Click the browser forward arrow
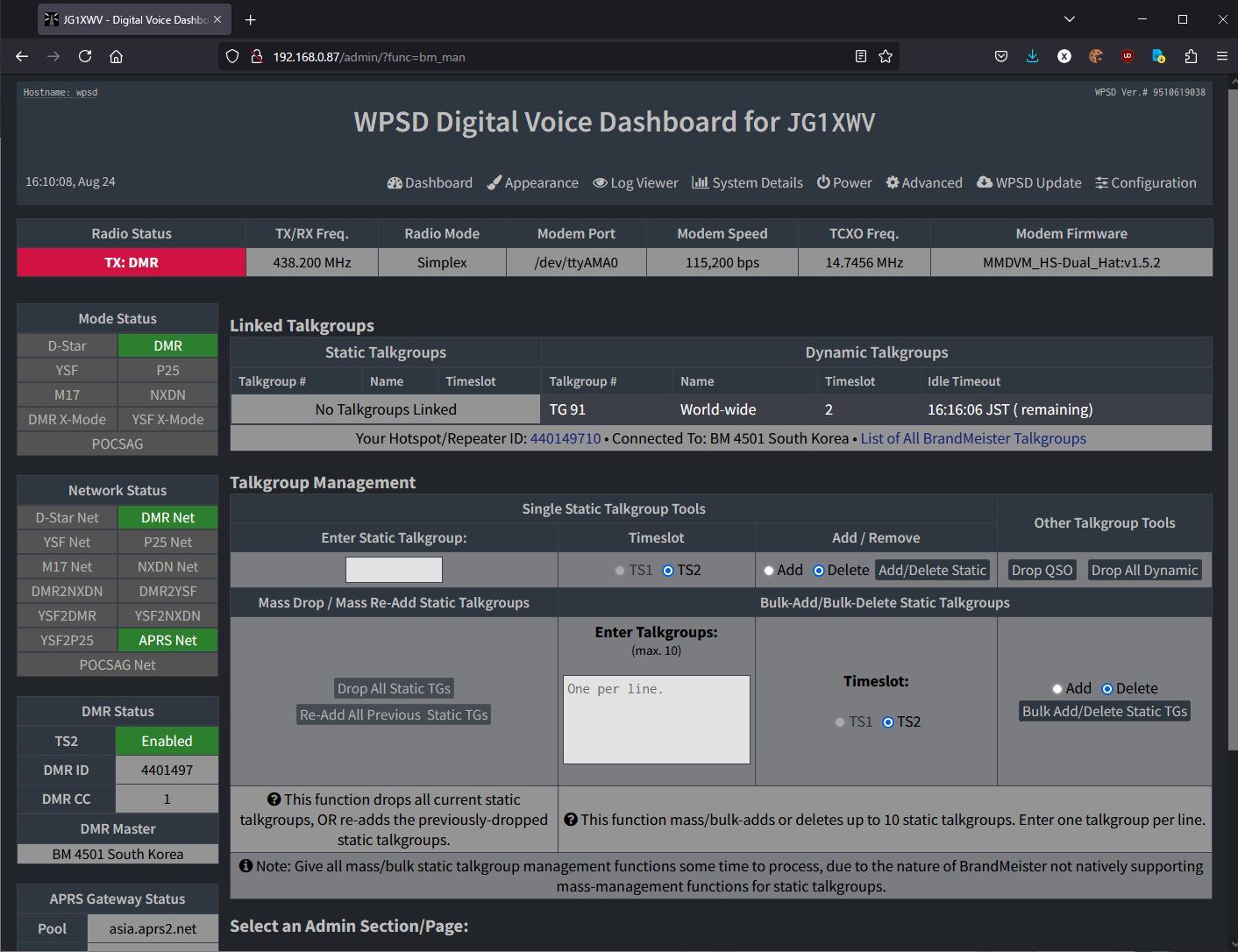 [x=53, y=56]
